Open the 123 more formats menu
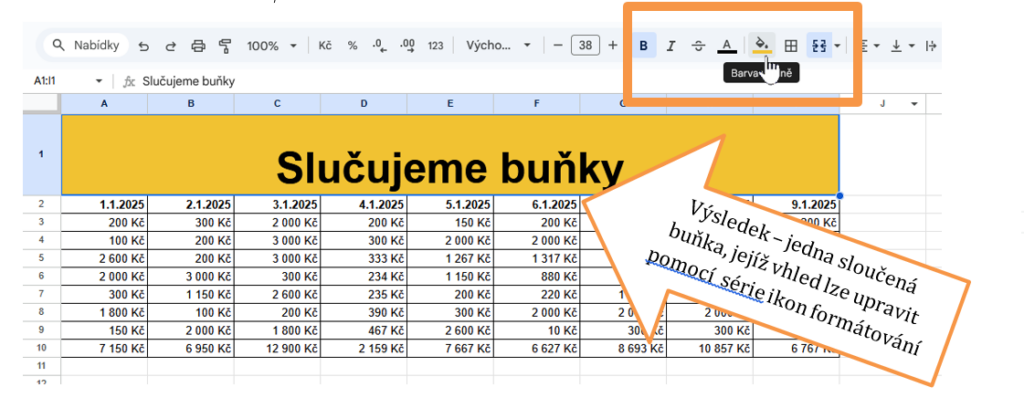This screenshot has height=408, width=1024. click(x=435, y=46)
